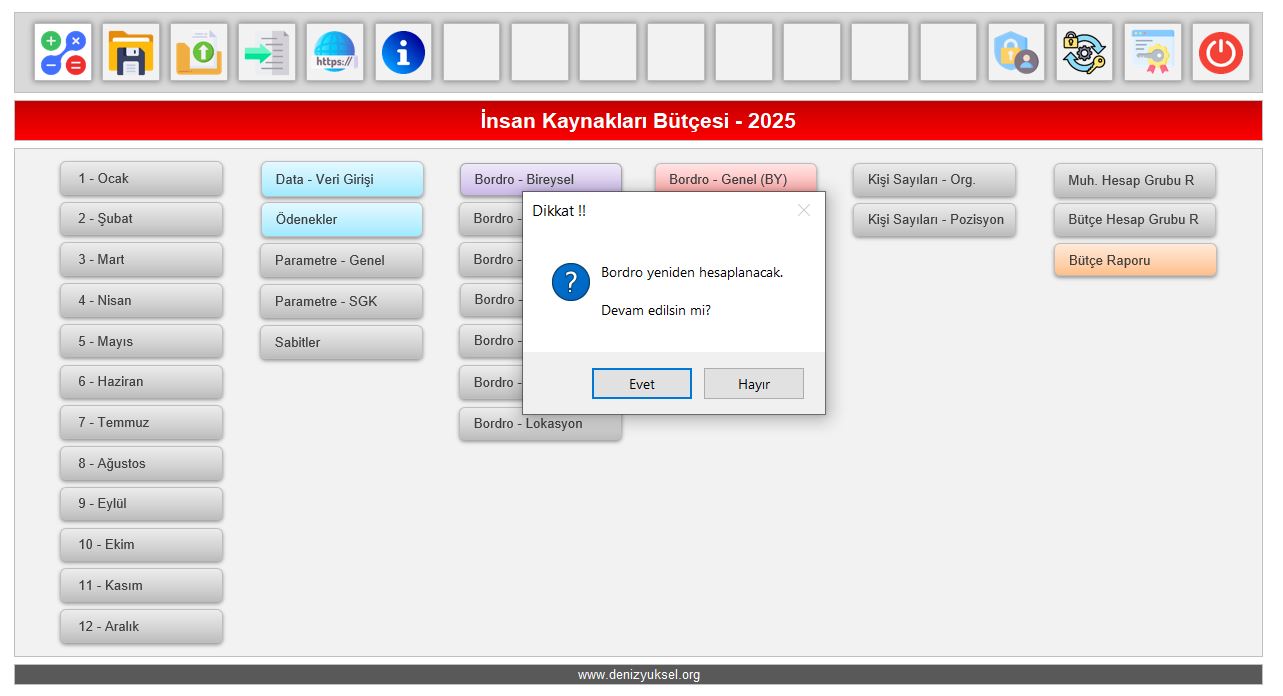Click the folder upload arrow icon
Image resolution: width=1283 pixels, height=696 pixels.
point(199,52)
